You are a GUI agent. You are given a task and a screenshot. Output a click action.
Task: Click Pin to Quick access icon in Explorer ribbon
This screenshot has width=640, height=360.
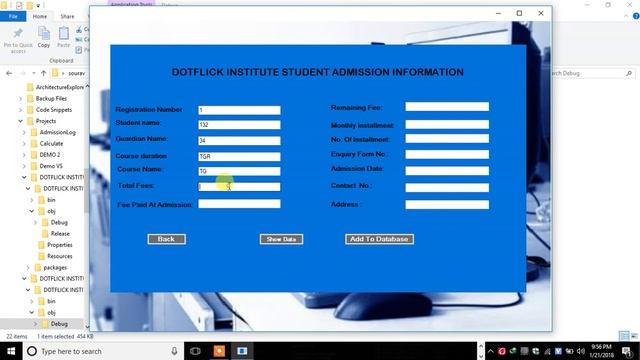pyautogui.click(x=18, y=33)
